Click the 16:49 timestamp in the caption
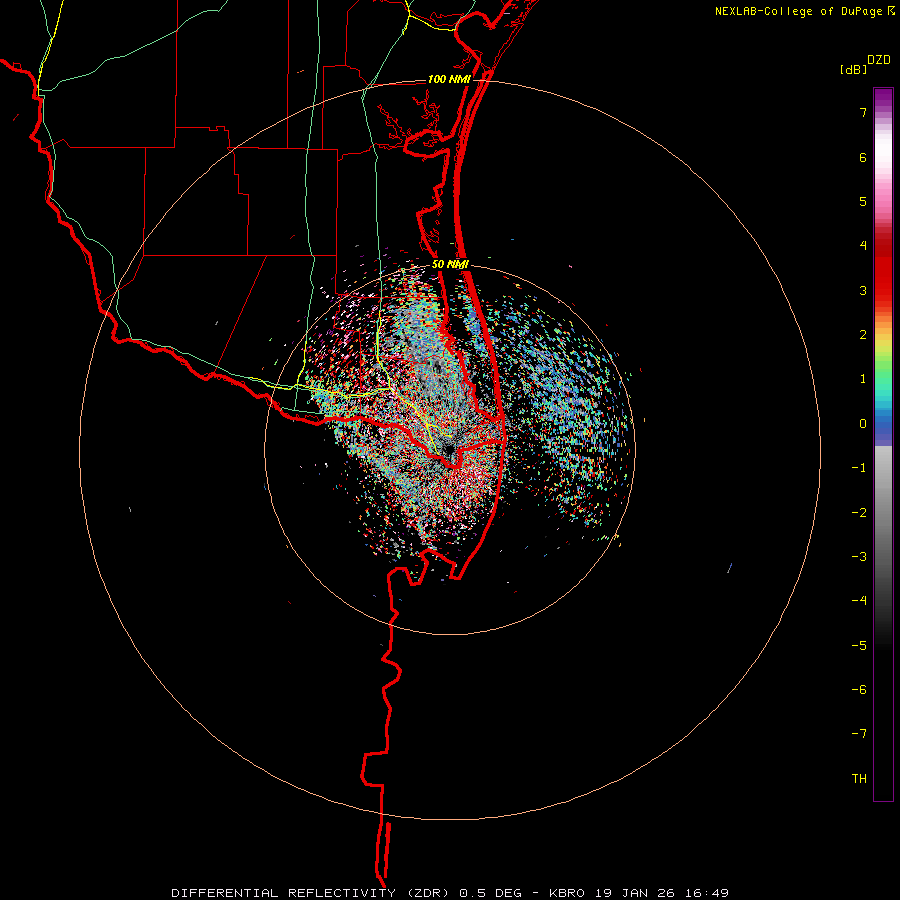This screenshot has height=900, width=900. [x=705, y=893]
